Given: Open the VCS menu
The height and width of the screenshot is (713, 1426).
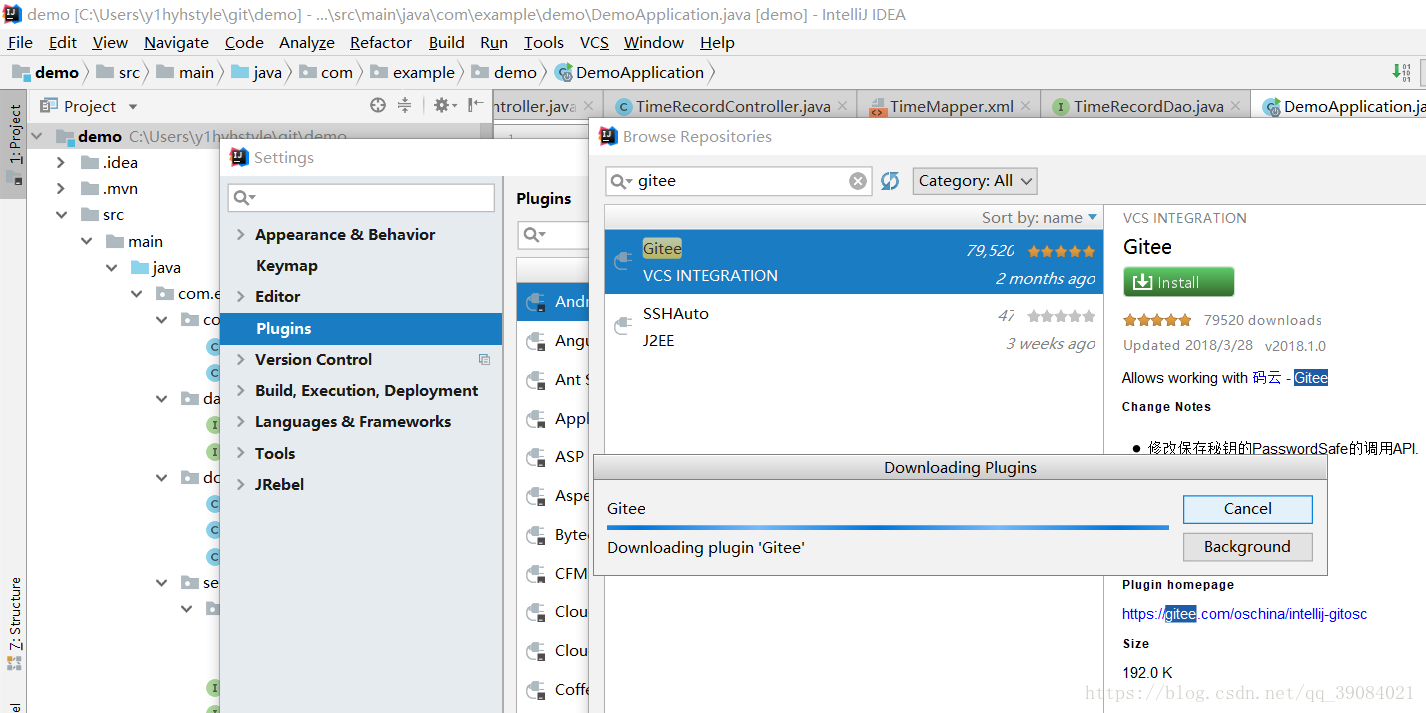Looking at the screenshot, I should pyautogui.click(x=594, y=42).
